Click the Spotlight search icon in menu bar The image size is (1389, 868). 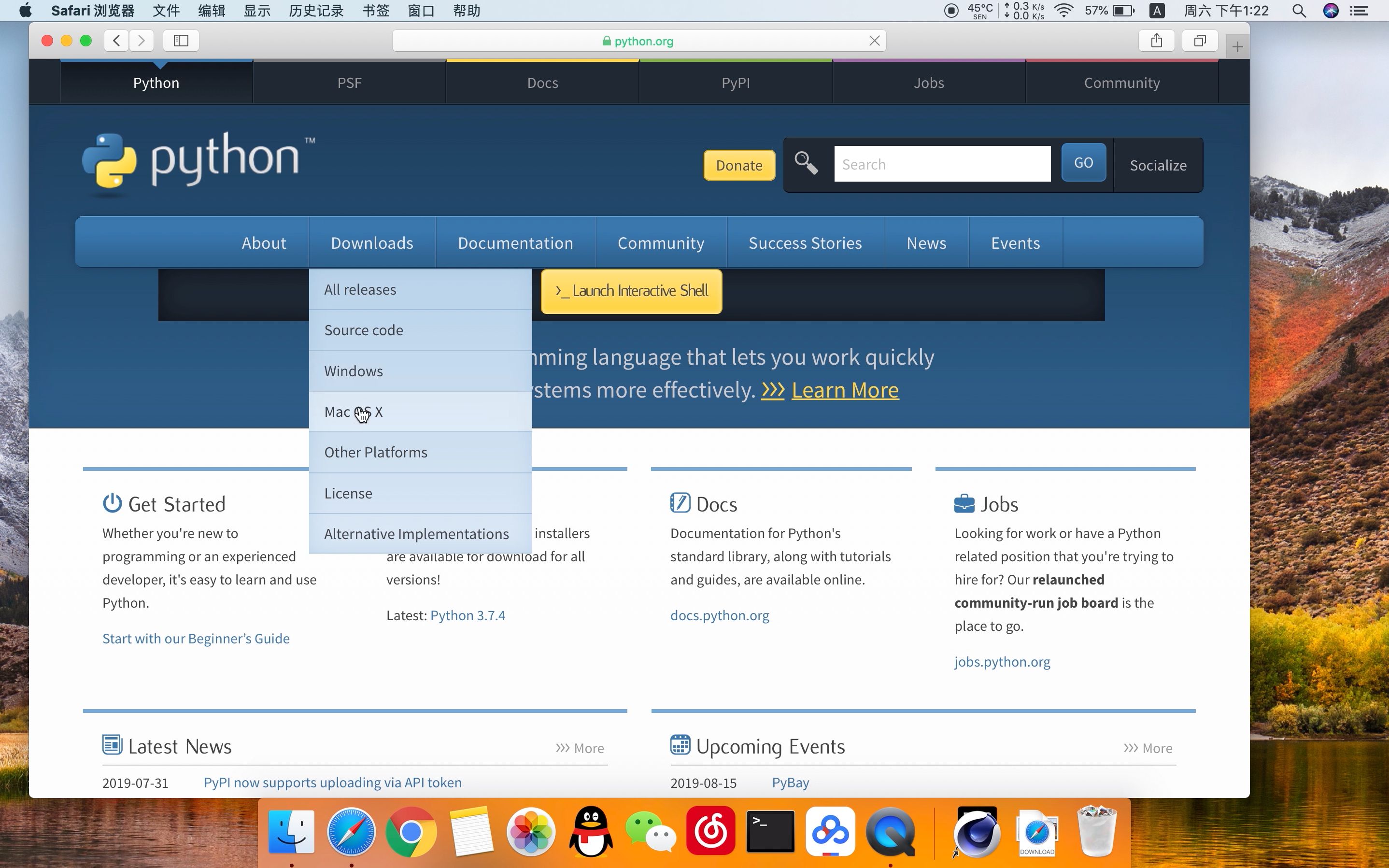click(x=1299, y=11)
